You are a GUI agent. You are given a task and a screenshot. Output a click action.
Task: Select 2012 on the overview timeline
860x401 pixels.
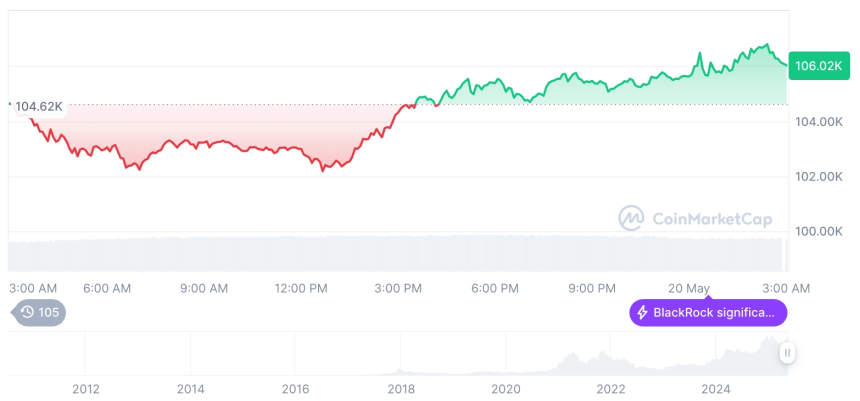[85, 389]
